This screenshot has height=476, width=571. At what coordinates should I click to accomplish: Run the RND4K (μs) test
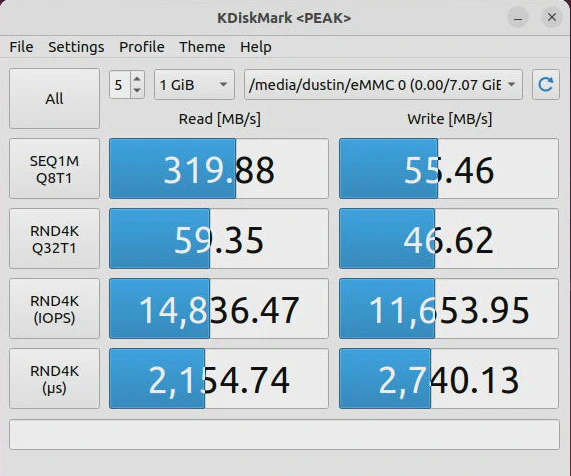pos(54,379)
